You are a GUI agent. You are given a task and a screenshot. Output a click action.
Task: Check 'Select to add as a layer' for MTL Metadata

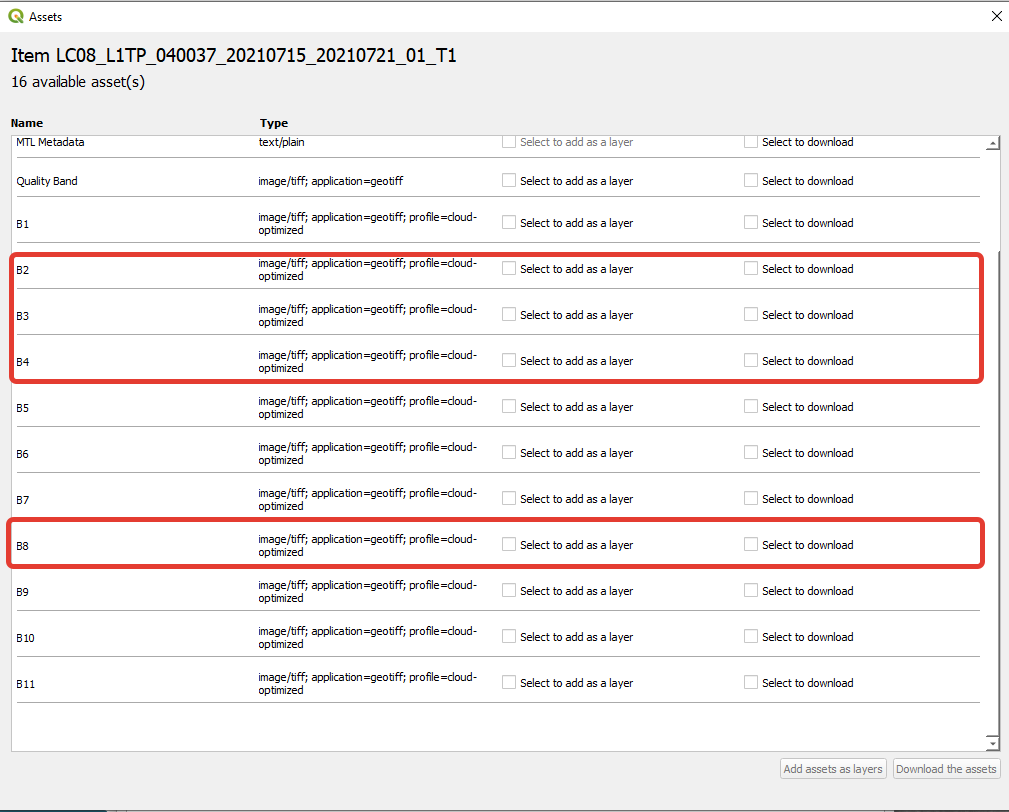[x=508, y=142]
